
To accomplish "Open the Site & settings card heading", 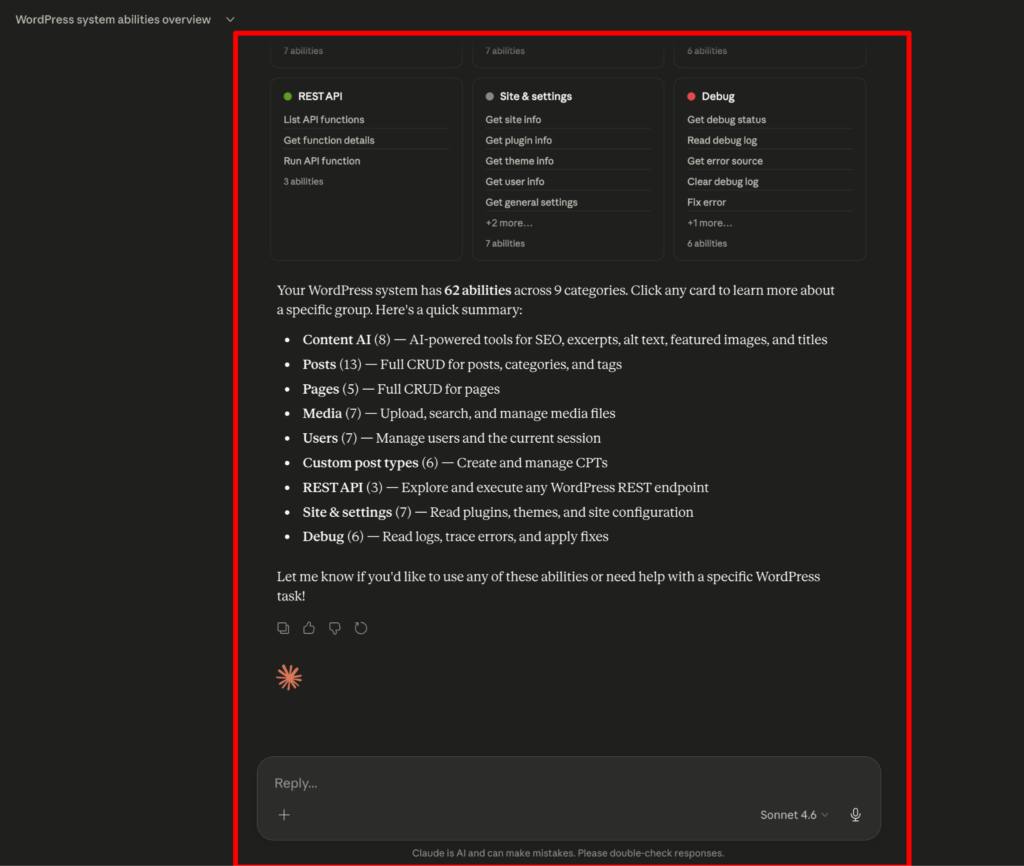I will click(536, 96).
